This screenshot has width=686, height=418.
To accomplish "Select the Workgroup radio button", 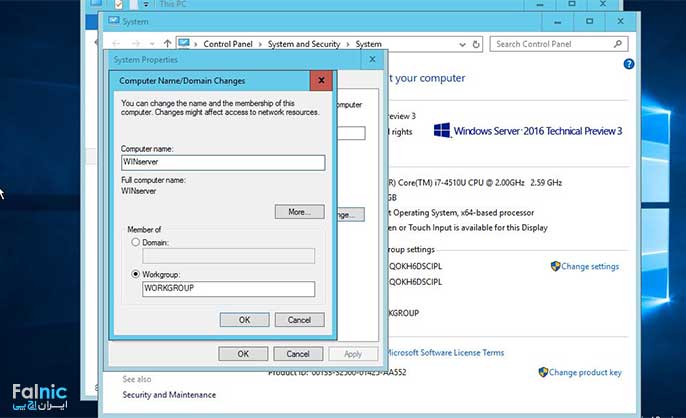I will 136,273.
